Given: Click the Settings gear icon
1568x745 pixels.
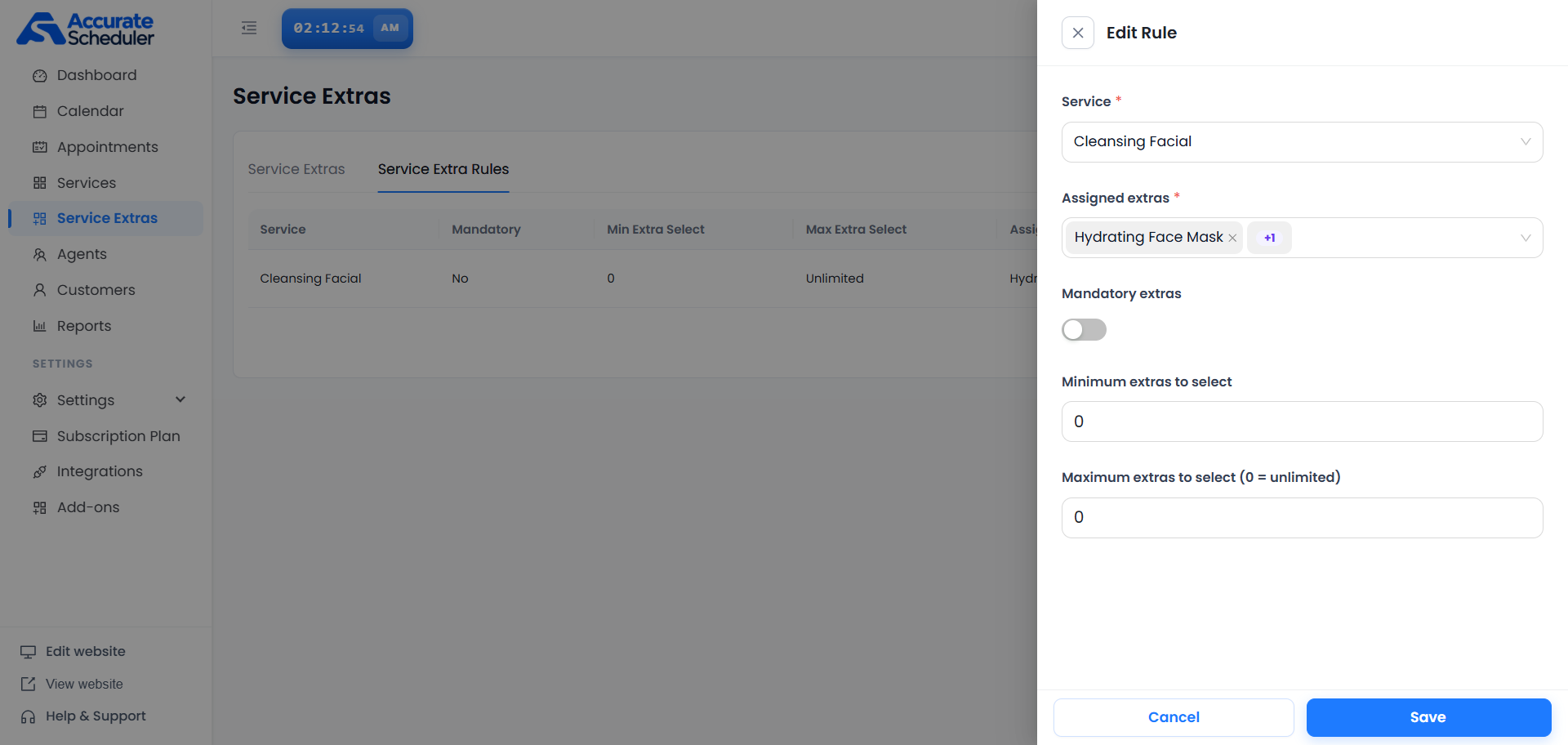Looking at the screenshot, I should coord(39,400).
